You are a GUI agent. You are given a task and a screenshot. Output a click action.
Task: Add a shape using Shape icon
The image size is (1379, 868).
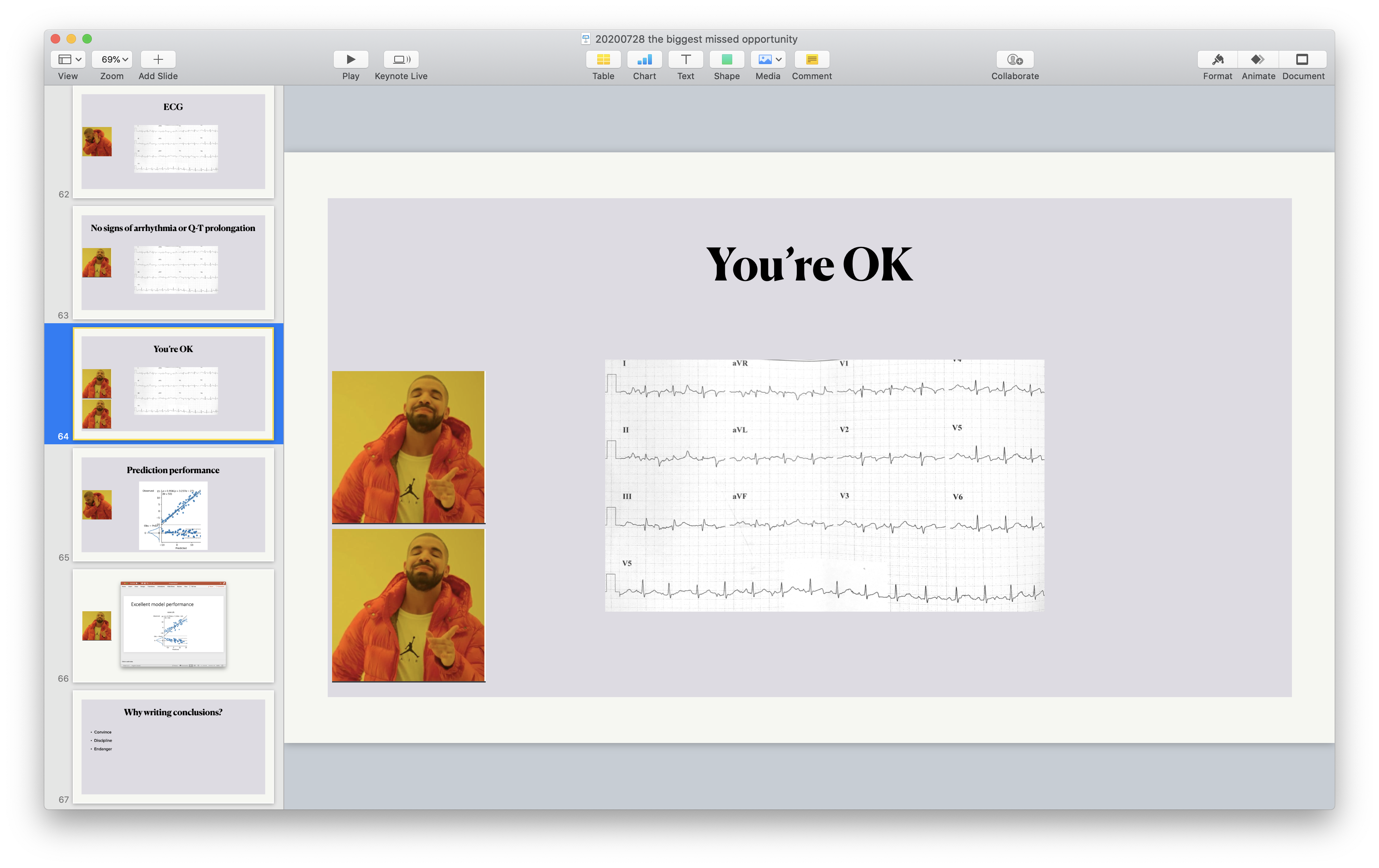point(727,60)
